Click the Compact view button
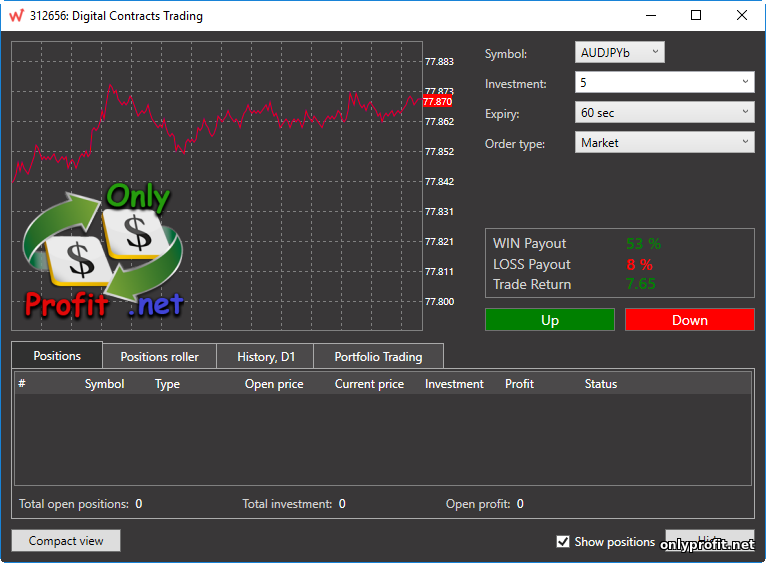Viewport: 766px width, 563px height. pos(66,541)
